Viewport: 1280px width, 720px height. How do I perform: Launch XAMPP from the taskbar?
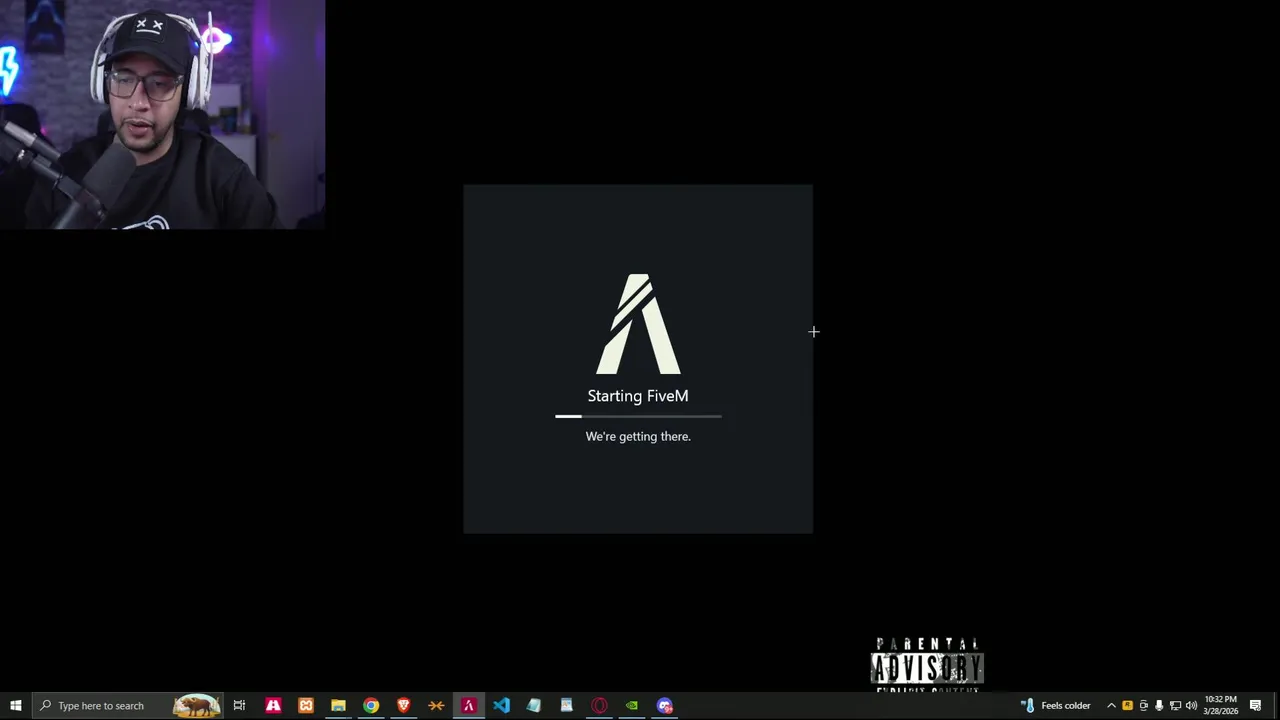click(x=306, y=705)
